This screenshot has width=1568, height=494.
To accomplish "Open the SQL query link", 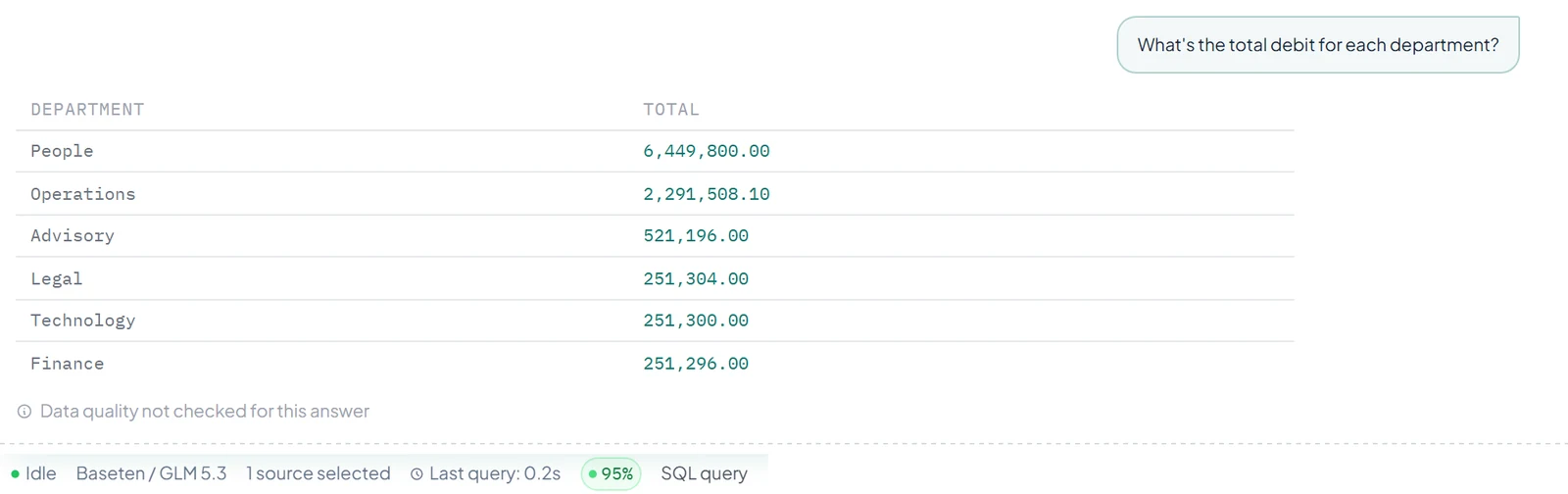I will 704,473.
